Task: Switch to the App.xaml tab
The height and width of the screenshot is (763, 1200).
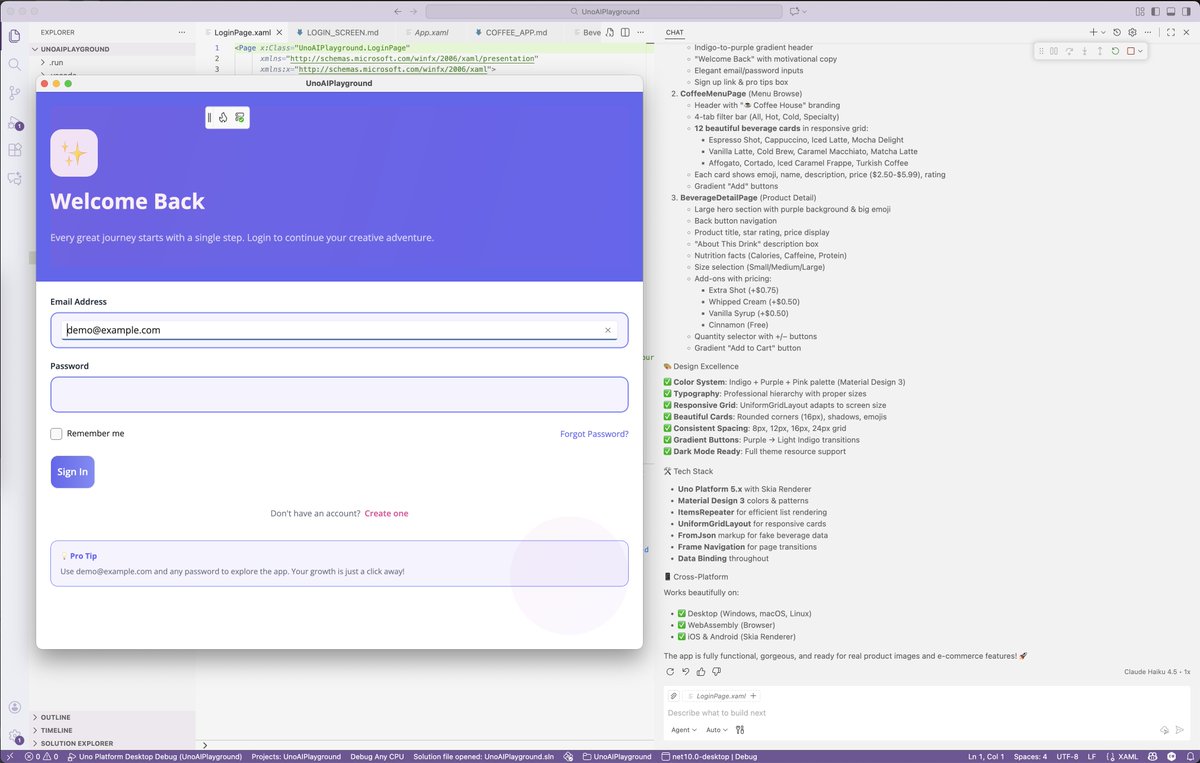Action: click(431, 32)
